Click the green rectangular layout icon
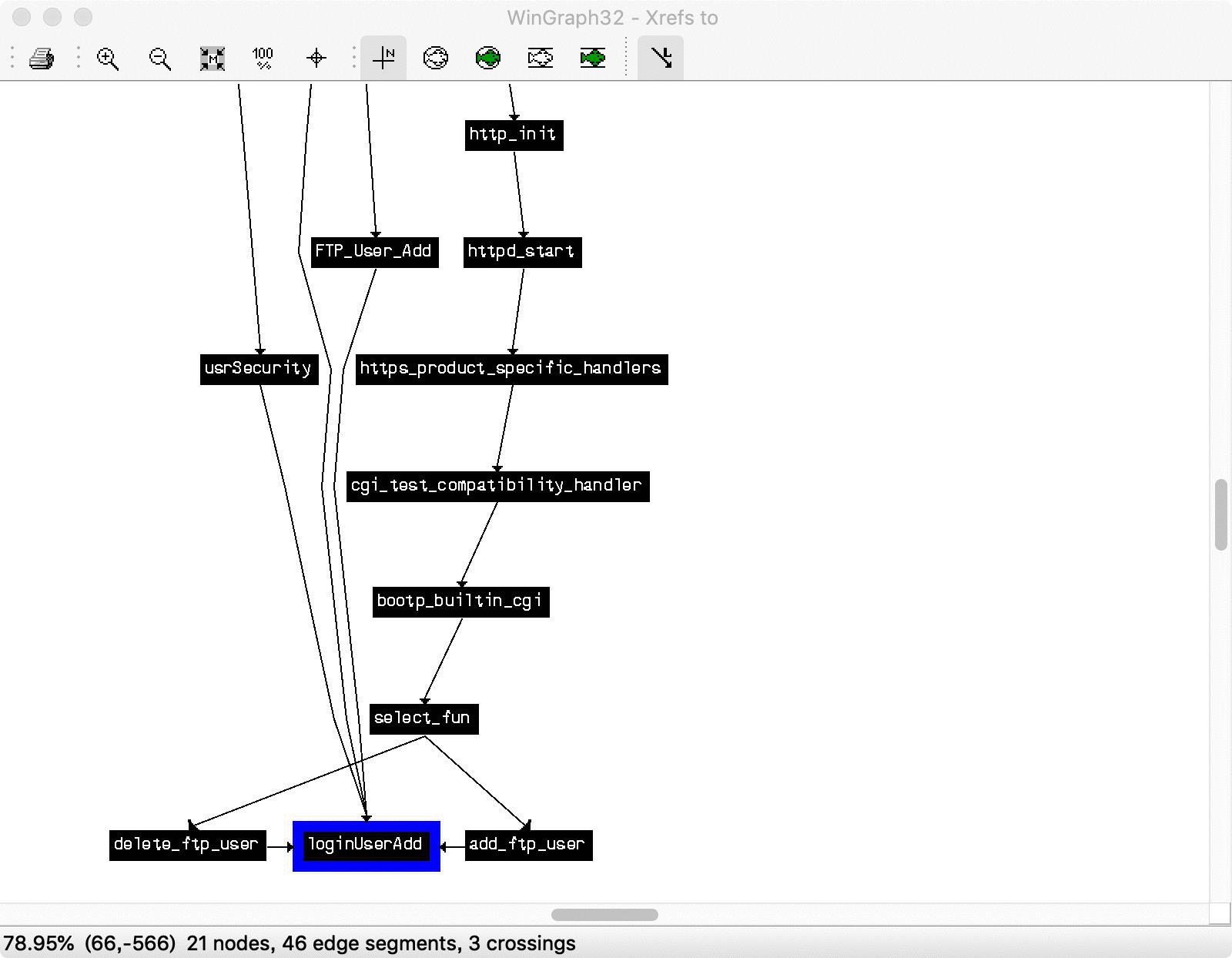The width and height of the screenshot is (1232, 958). [593, 58]
